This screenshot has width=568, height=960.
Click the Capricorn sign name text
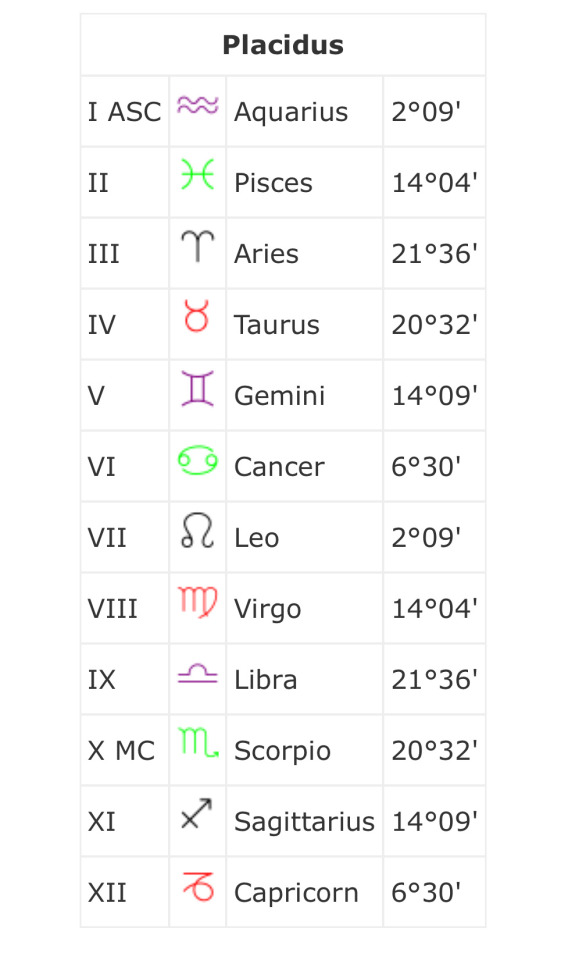pos(296,893)
